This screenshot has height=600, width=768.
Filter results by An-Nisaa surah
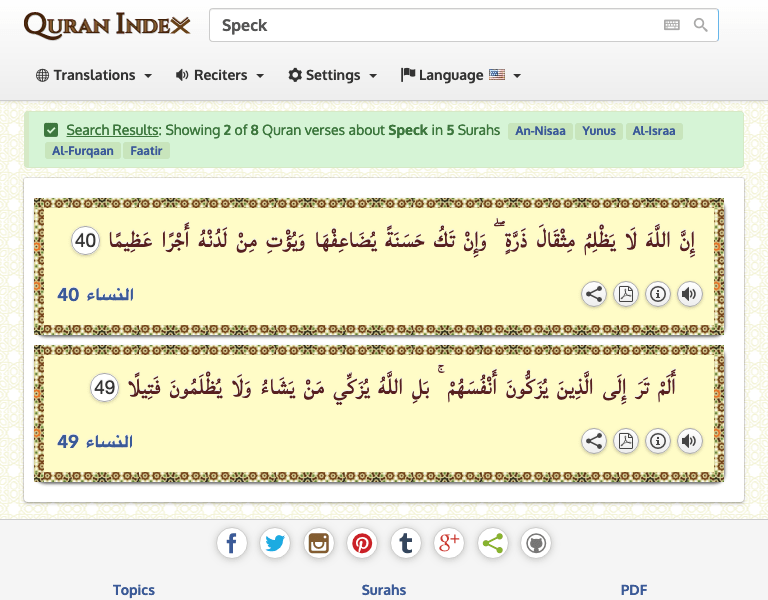pyautogui.click(x=540, y=131)
